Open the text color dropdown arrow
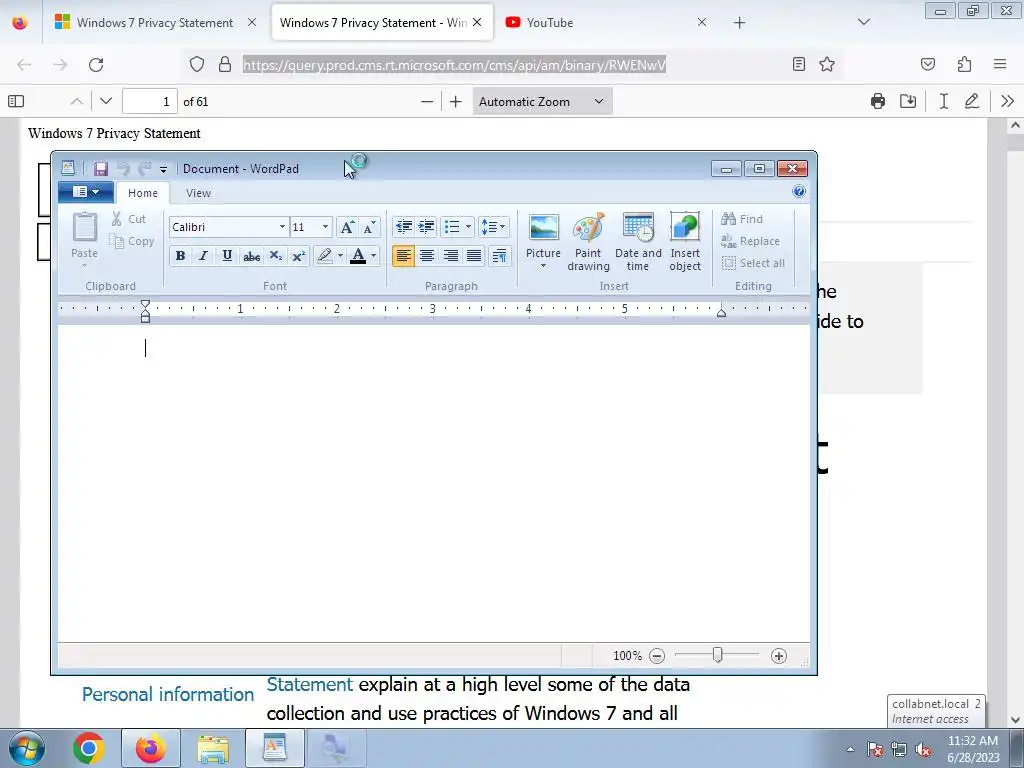Image resolution: width=1024 pixels, height=768 pixels. (374, 255)
